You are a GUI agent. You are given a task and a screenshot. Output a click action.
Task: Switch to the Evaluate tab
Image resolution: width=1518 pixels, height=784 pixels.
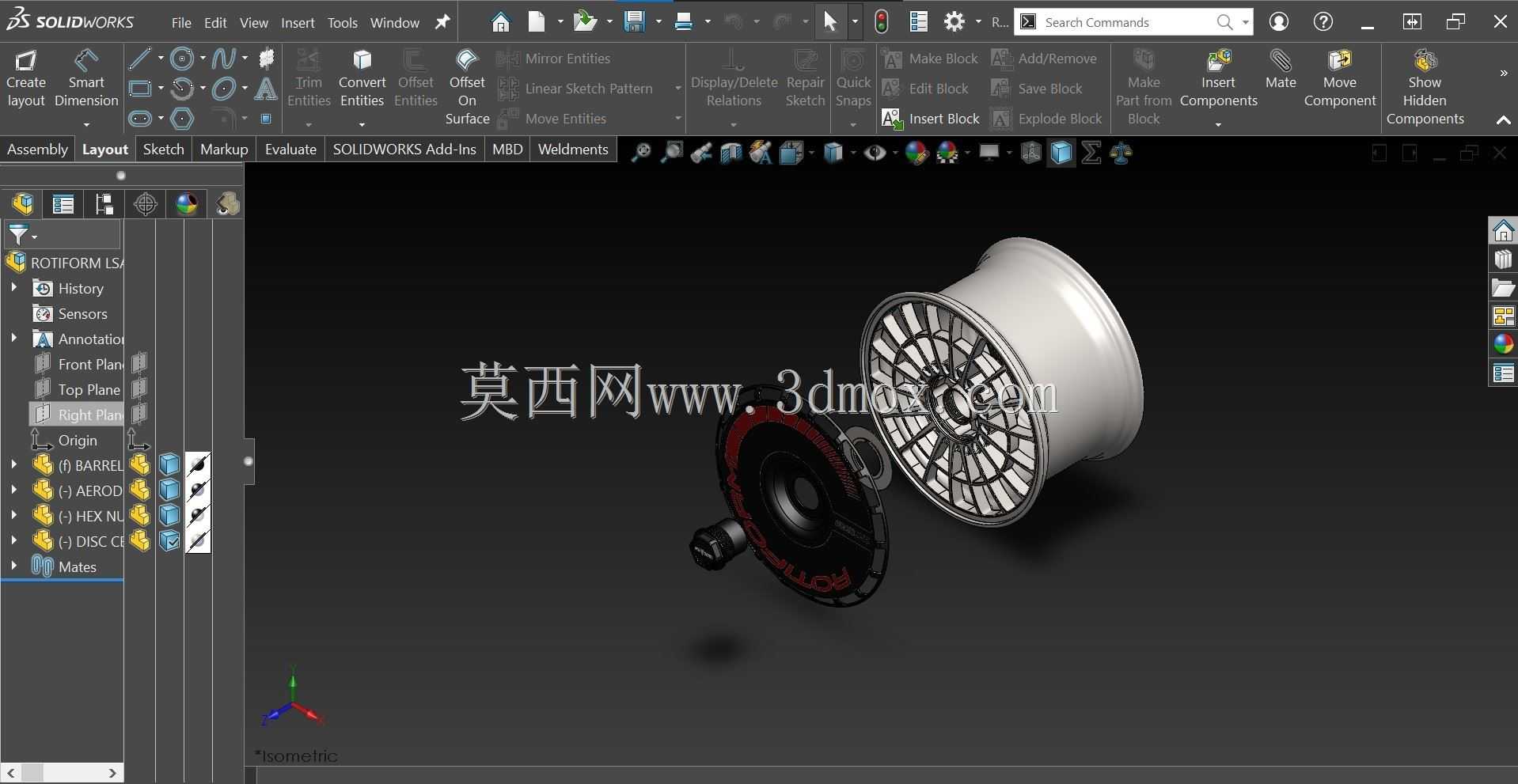[x=290, y=150]
